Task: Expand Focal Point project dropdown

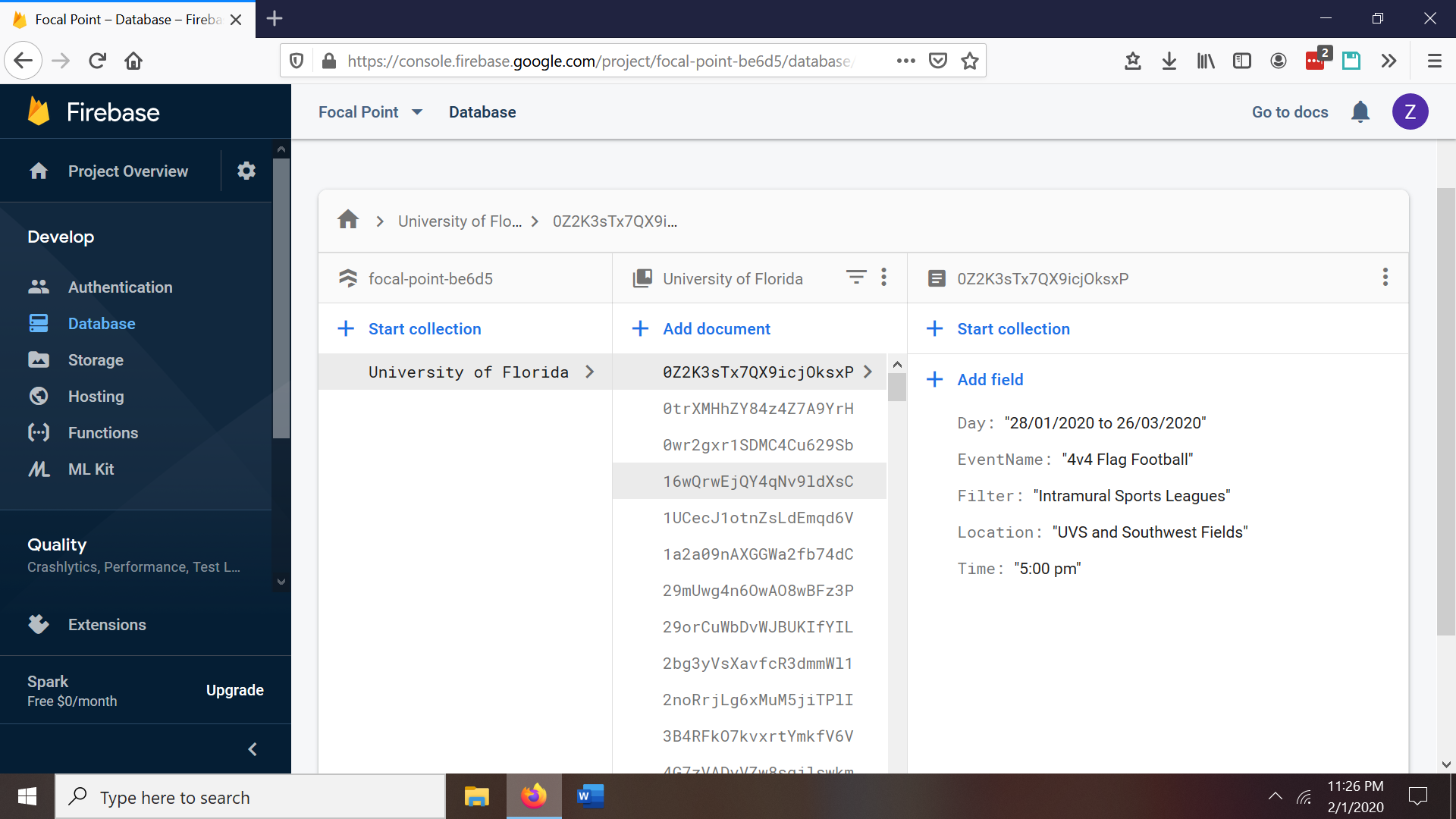Action: point(417,112)
